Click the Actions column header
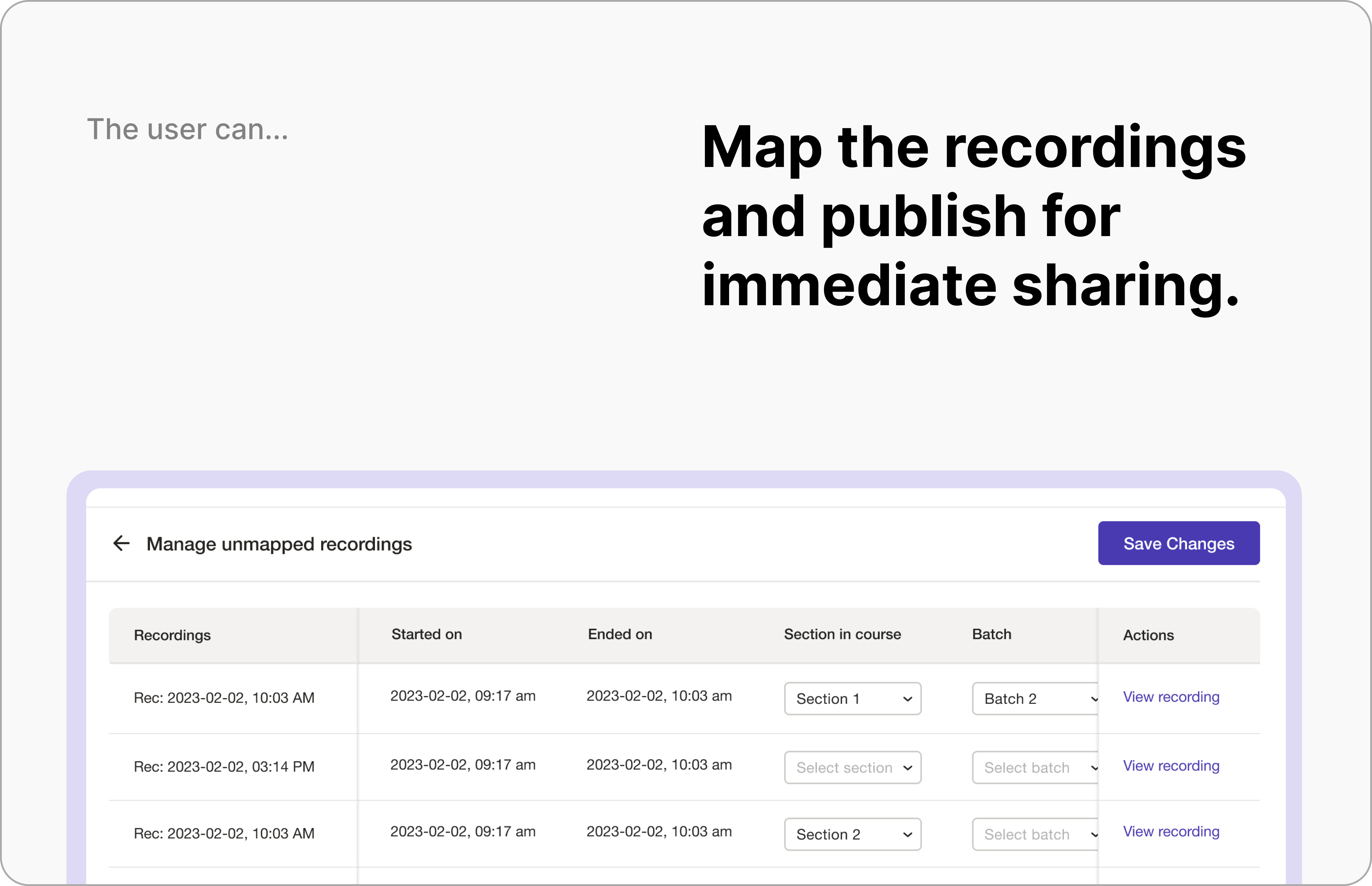The width and height of the screenshot is (1372, 886). pyautogui.click(x=1148, y=635)
